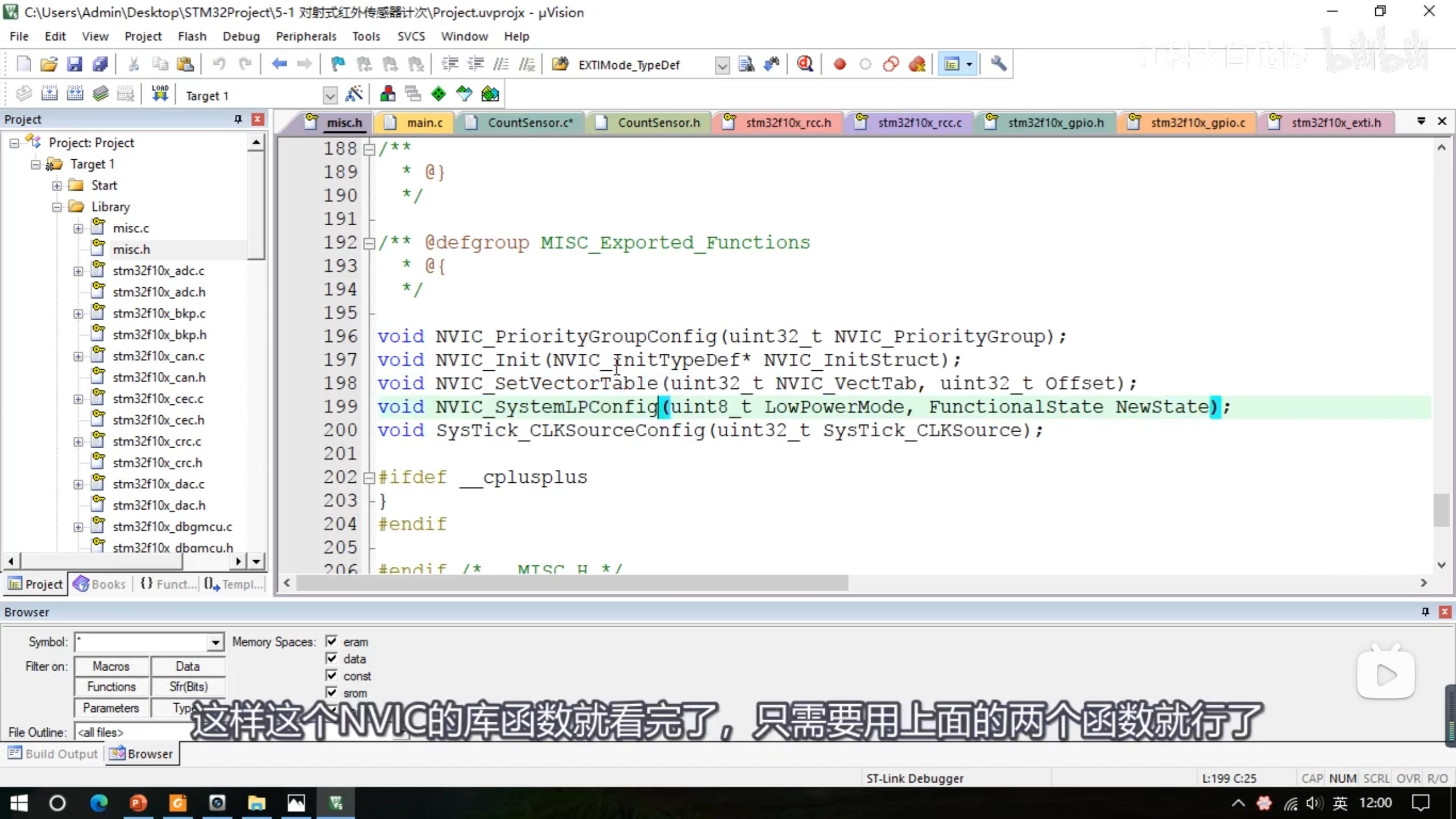
Task: Click the Save All files icon
Action: (100, 64)
